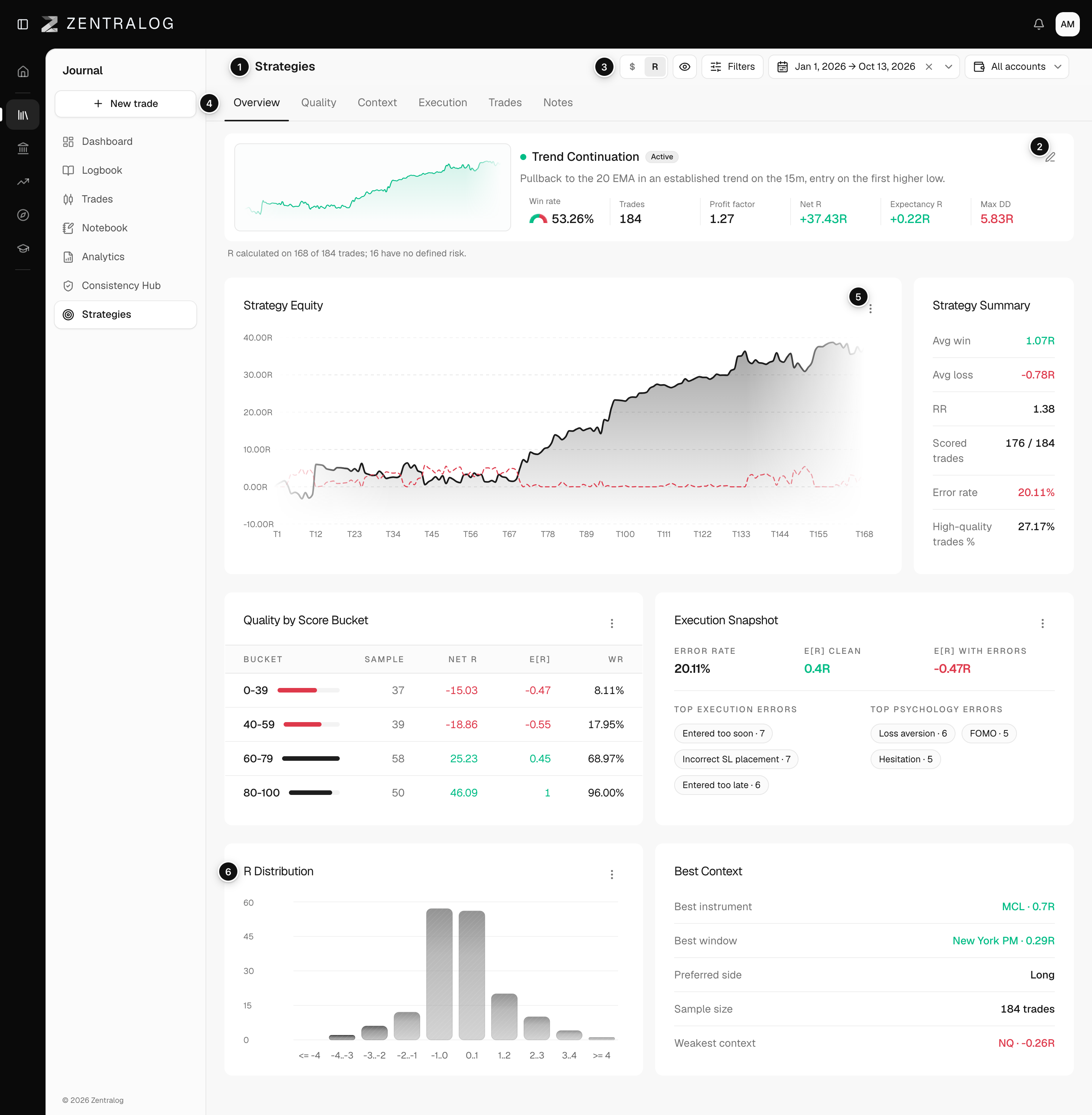Open the graduation cap rail icon
This screenshot has height=1115, width=1092.
pos(23,248)
